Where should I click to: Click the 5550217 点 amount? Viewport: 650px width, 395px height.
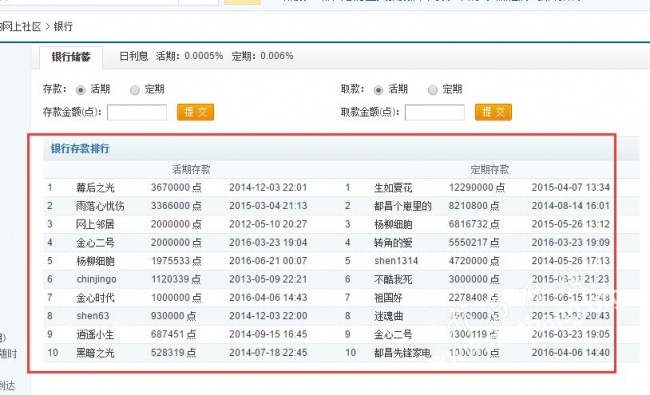pos(474,242)
